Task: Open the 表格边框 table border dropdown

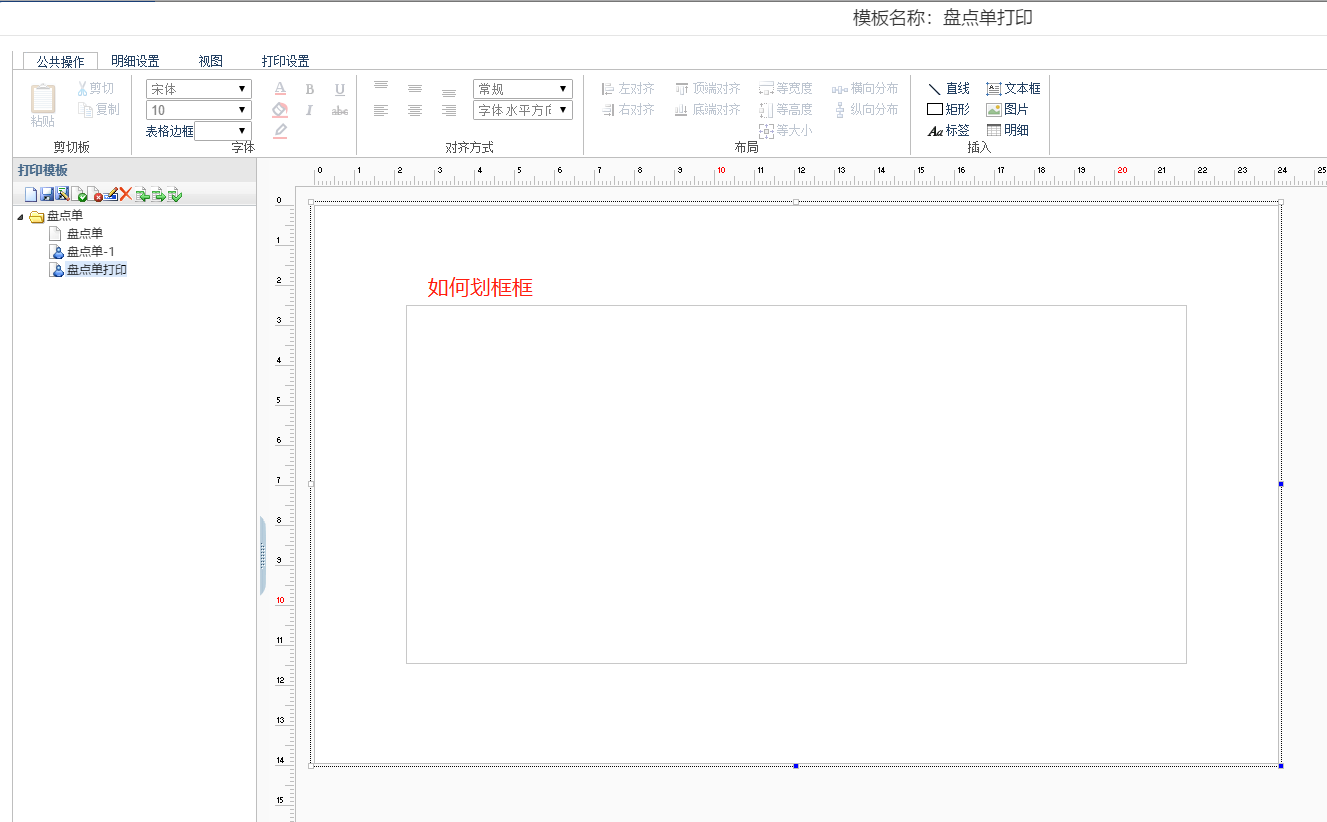Action: pyautogui.click(x=223, y=131)
